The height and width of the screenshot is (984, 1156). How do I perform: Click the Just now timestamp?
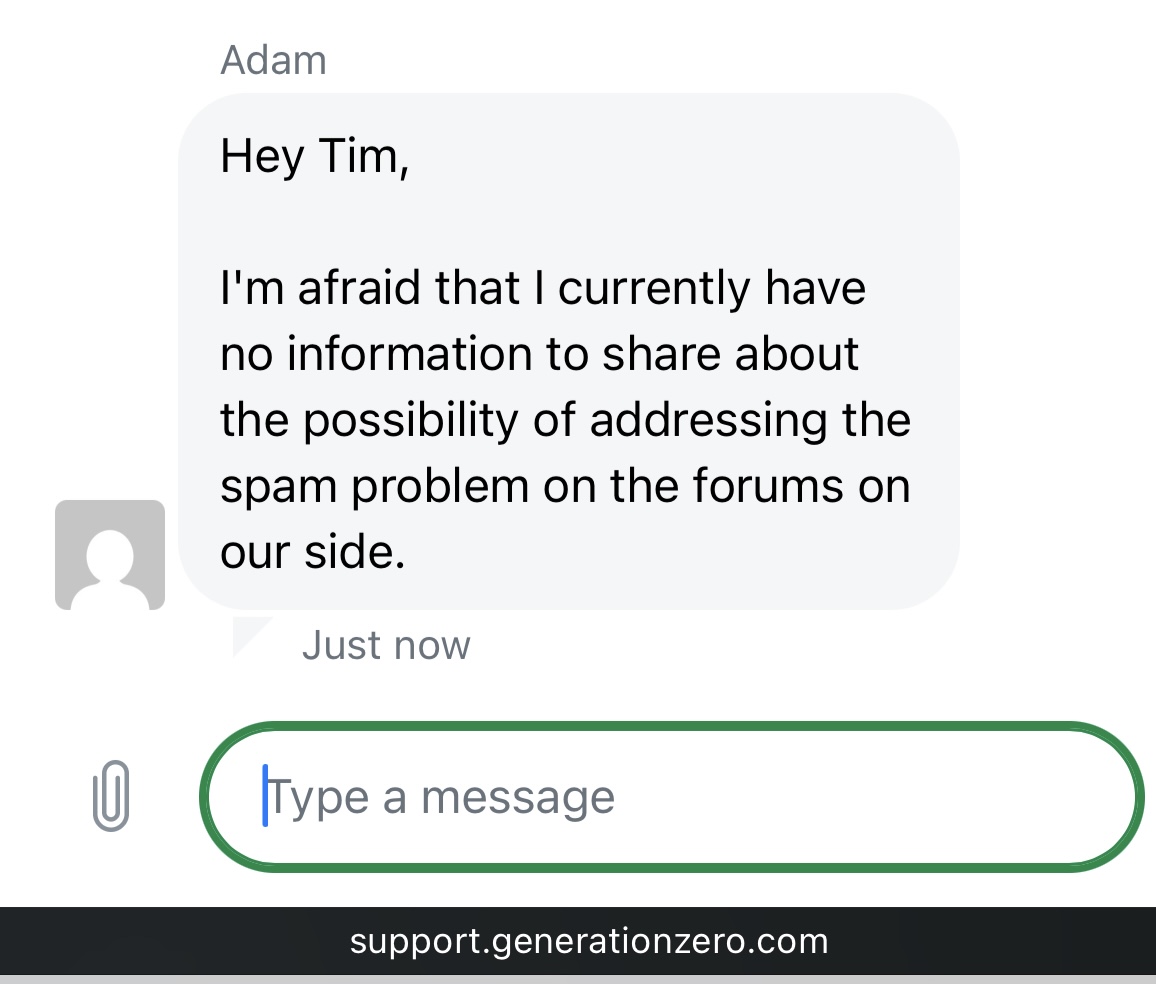[386, 645]
